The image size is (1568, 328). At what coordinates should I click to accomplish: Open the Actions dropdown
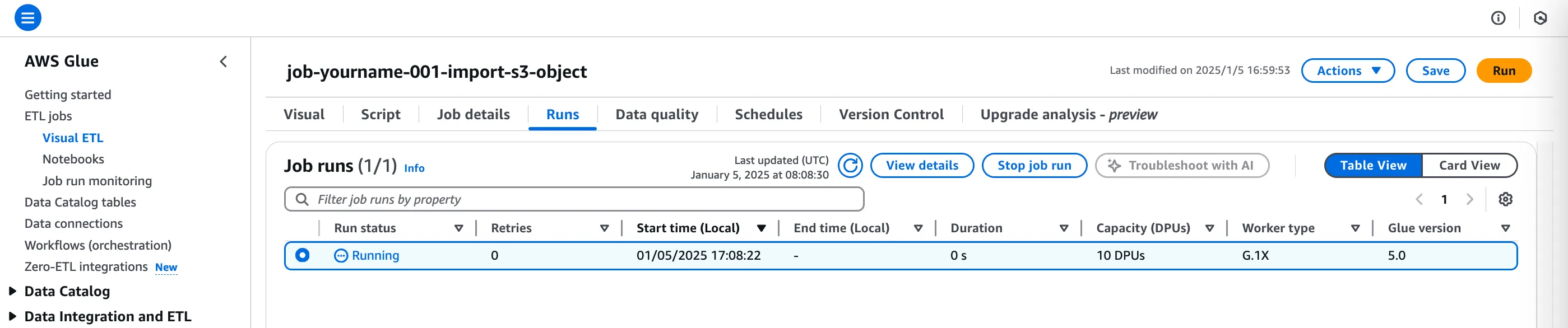click(x=1348, y=71)
